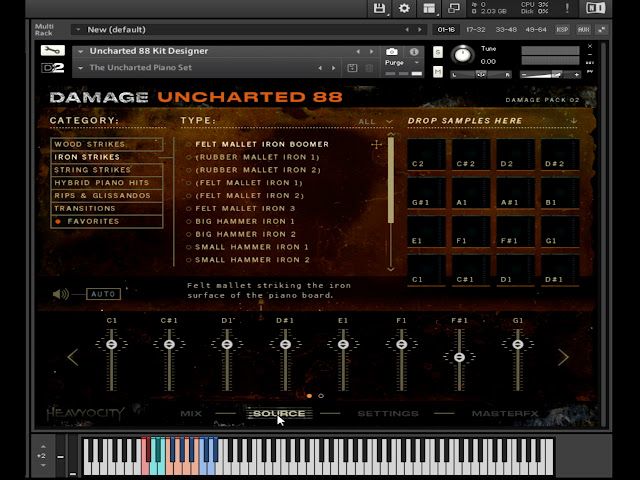Select the second fader page dot

tap(321, 396)
